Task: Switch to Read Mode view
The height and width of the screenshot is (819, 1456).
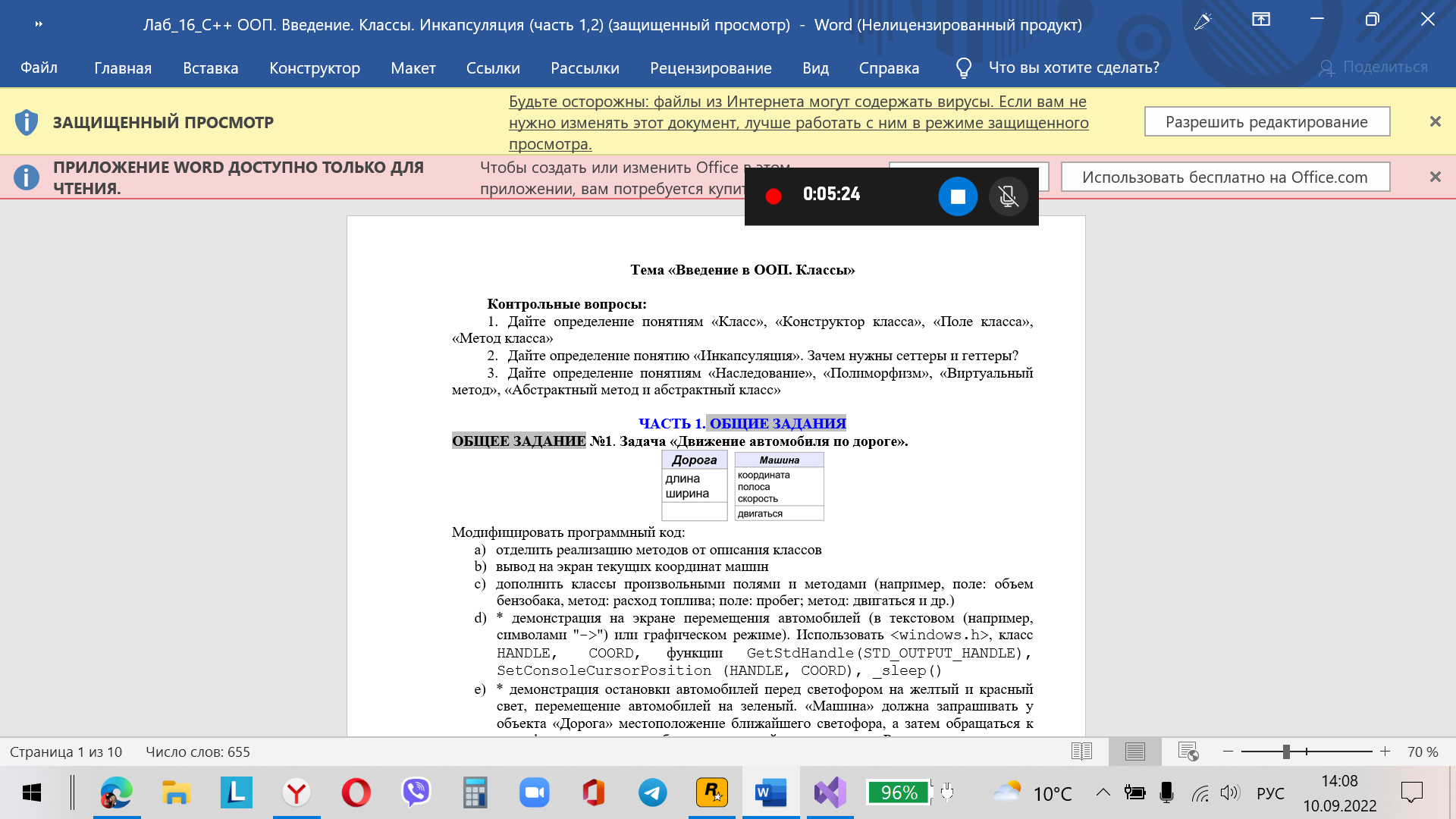Action: point(1081,752)
